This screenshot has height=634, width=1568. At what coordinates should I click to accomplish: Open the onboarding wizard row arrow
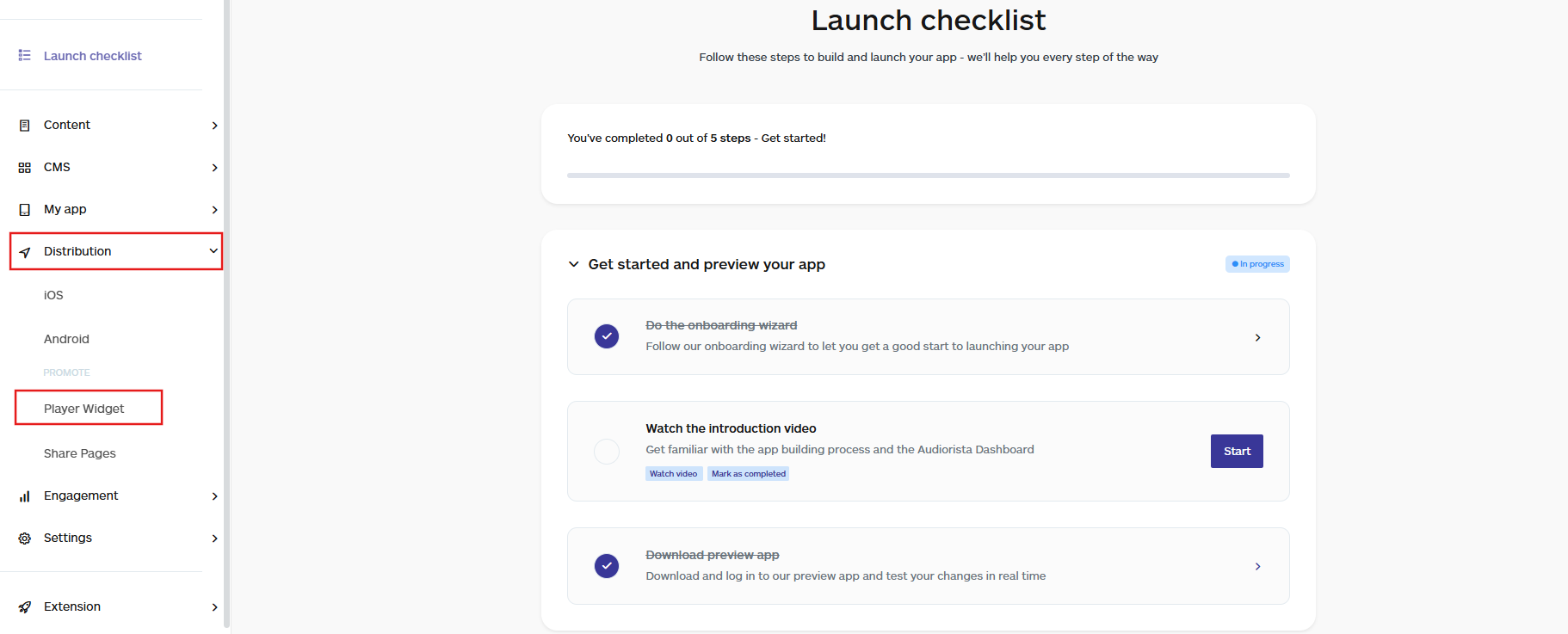click(x=1257, y=337)
